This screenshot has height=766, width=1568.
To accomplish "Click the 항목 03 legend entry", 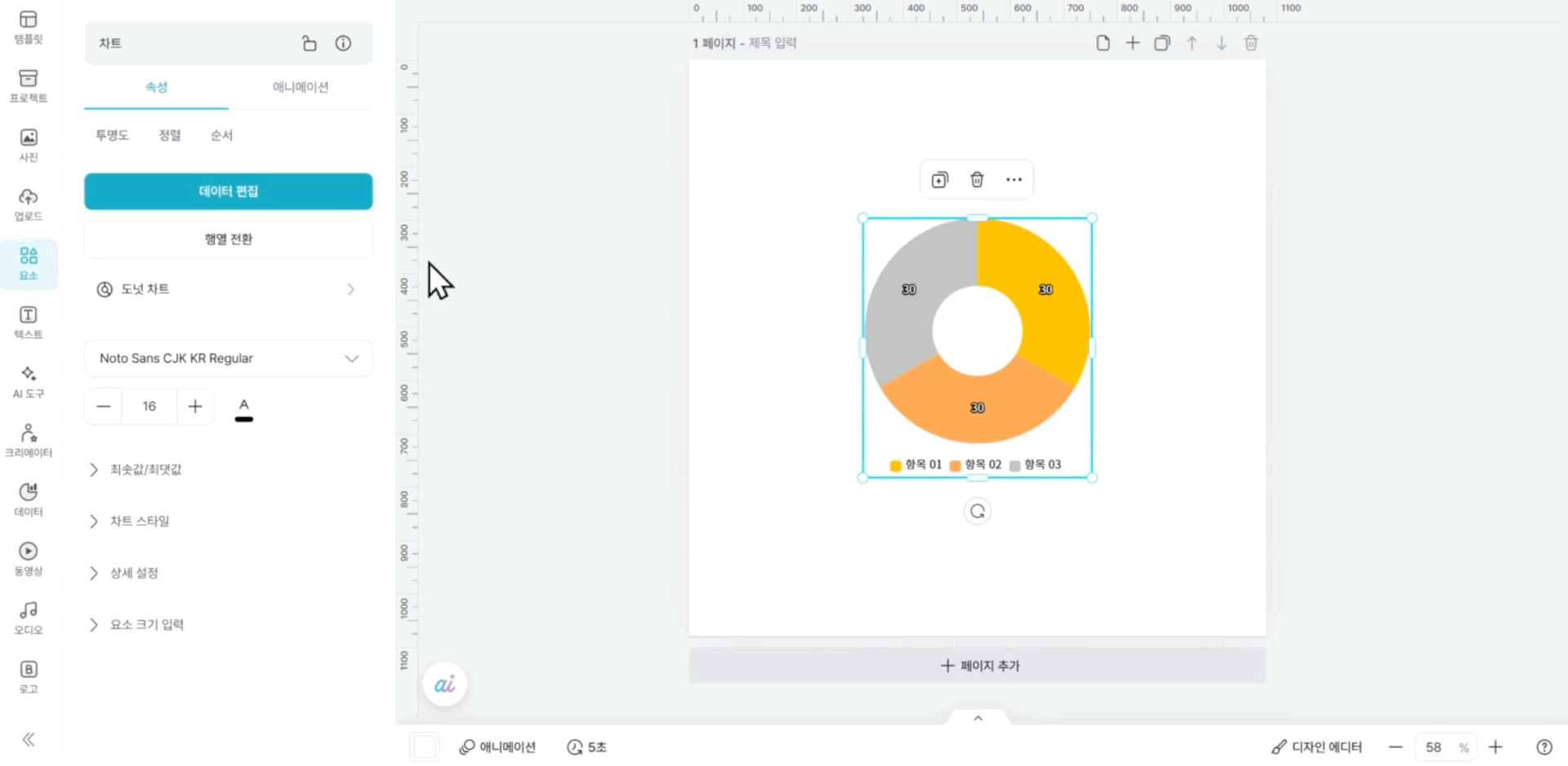I will point(1036,465).
